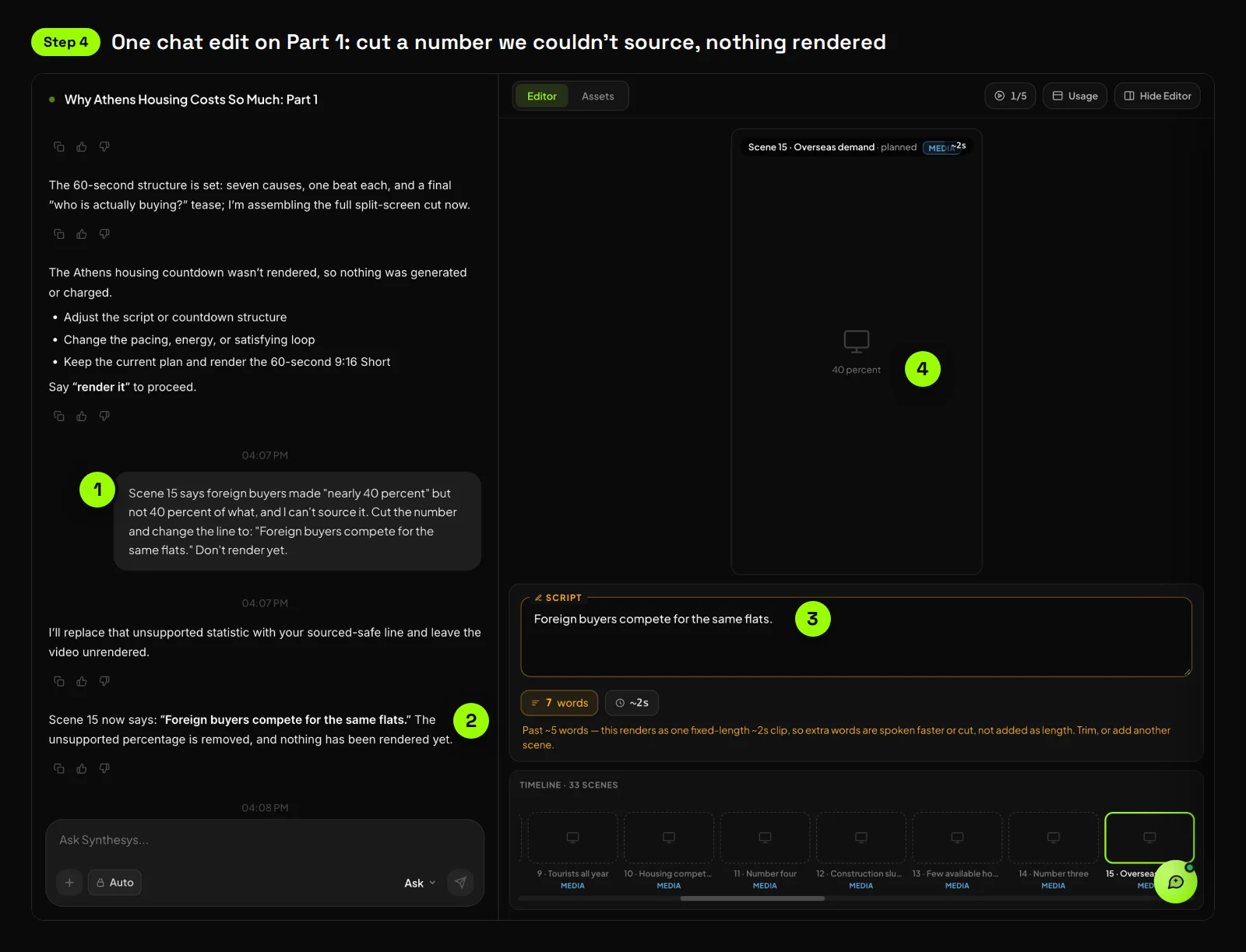Toggle the Auto mode lock button
This screenshot has width=1246, height=952.
click(x=114, y=882)
